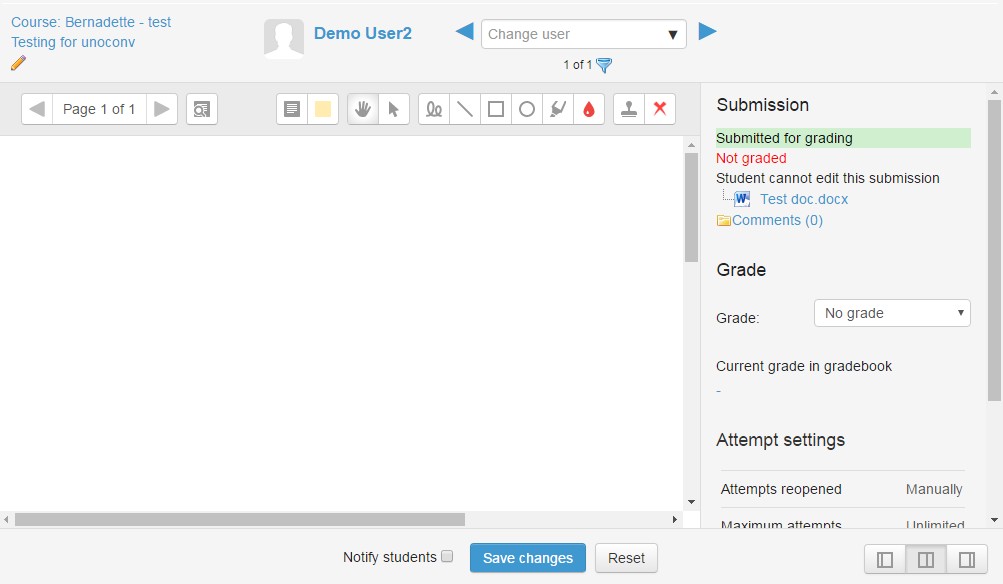This screenshot has width=1003, height=584.
Task: Select the freehand pen tool
Action: coord(434,109)
